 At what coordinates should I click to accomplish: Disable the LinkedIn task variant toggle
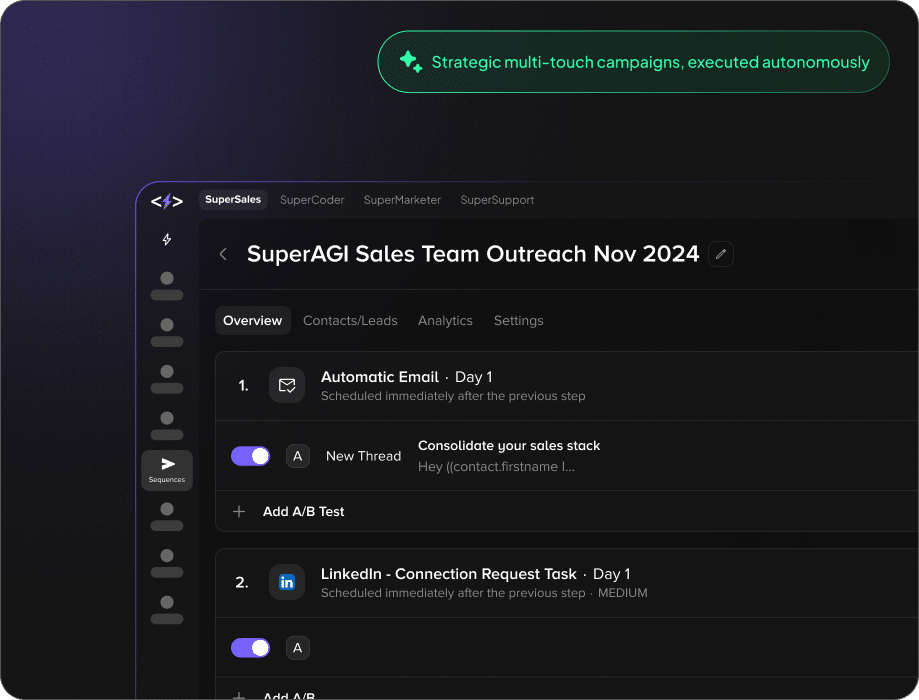pos(250,648)
